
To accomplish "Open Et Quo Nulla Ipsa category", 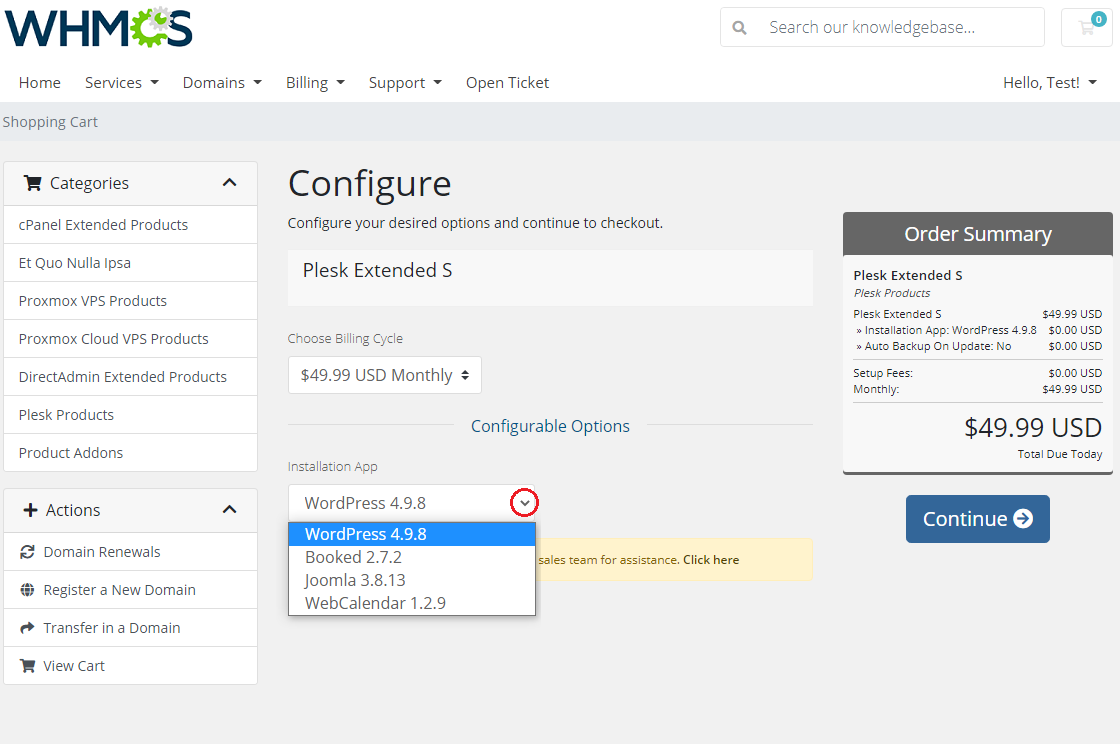I will [130, 263].
